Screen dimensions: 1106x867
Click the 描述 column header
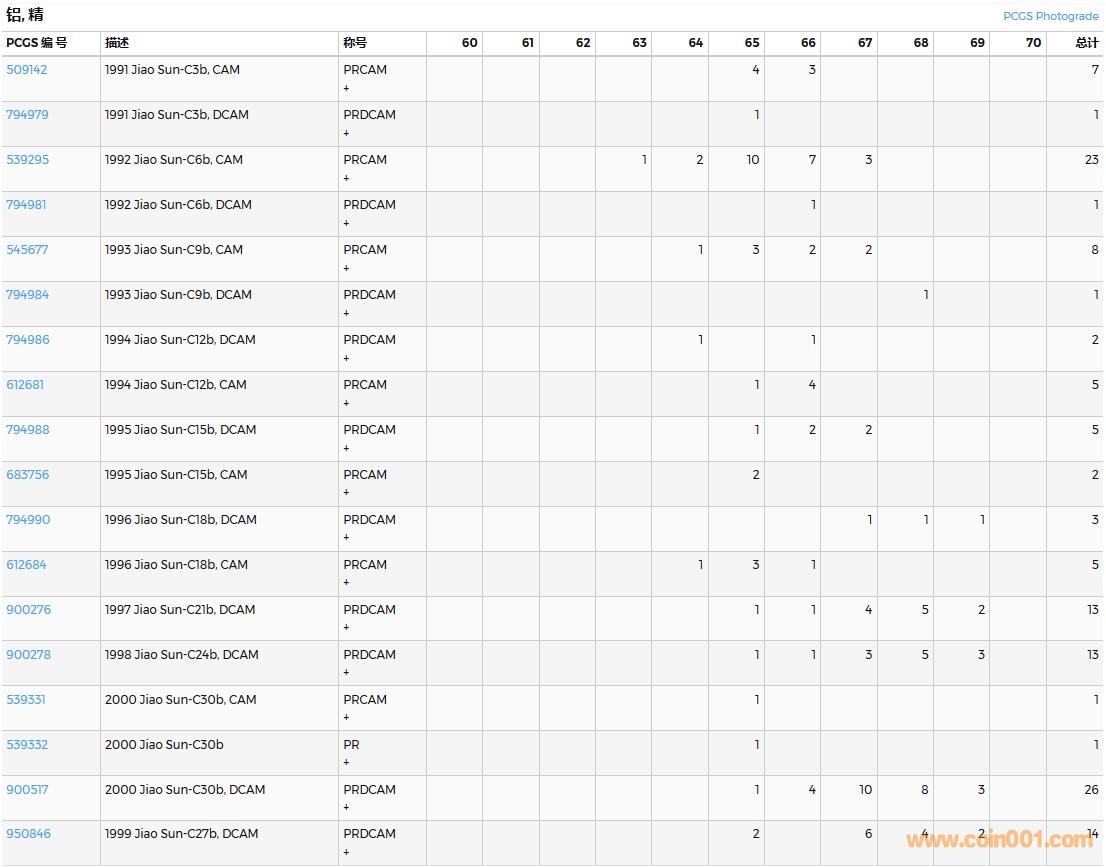coord(117,43)
